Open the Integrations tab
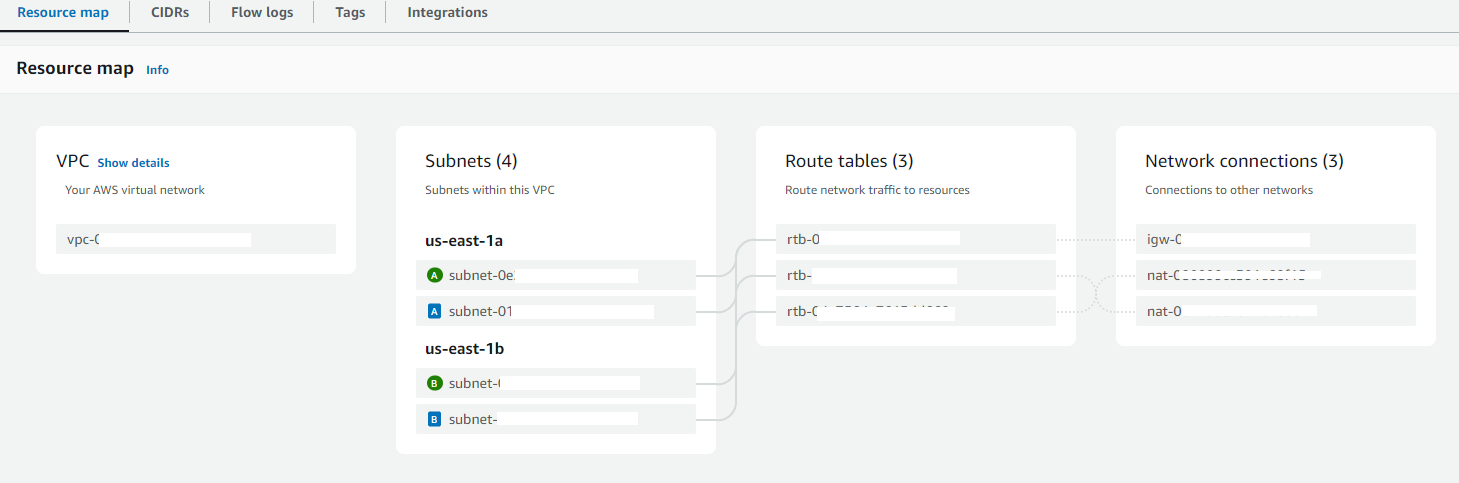This screenshot has width=1459, height=483. (x=447, y=13)
